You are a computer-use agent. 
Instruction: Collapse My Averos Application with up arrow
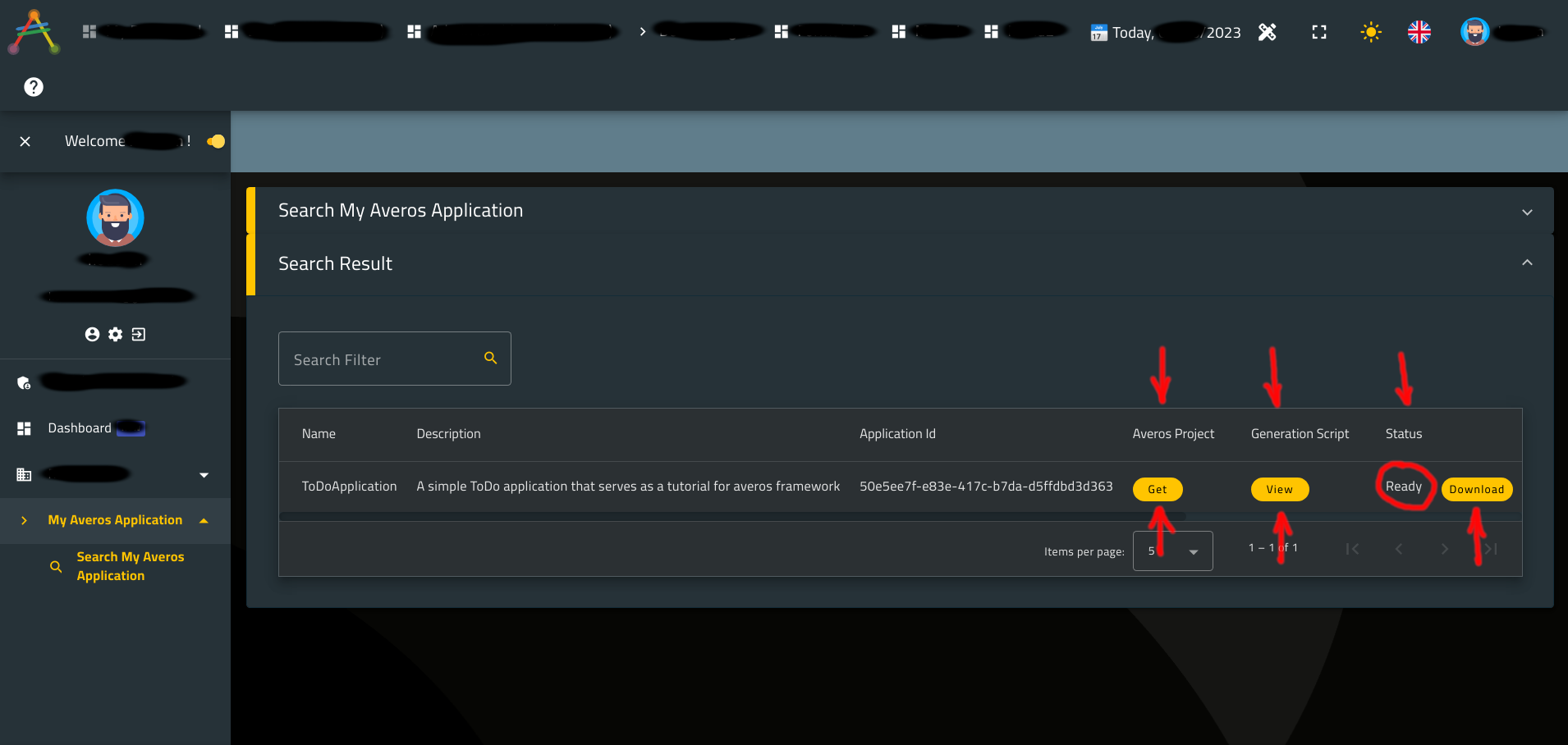click(204, 520)
